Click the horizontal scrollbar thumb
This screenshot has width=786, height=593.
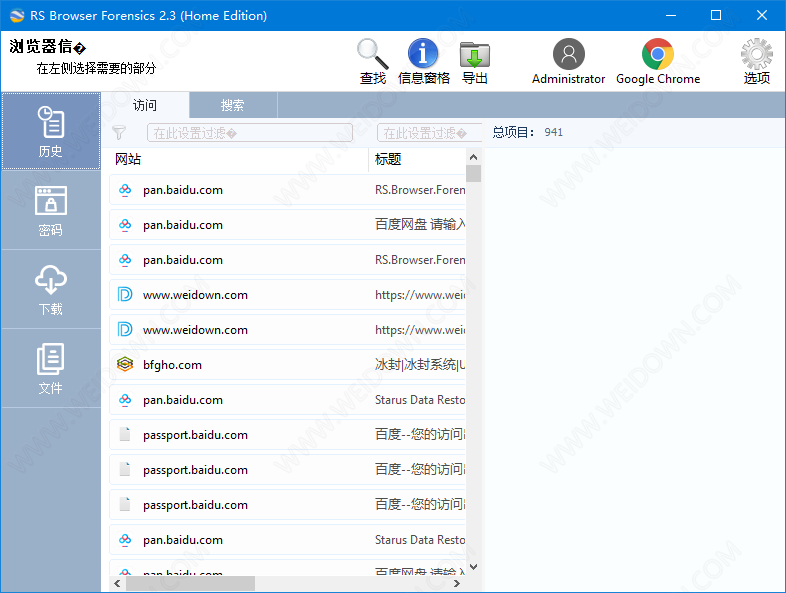point(190,583)
